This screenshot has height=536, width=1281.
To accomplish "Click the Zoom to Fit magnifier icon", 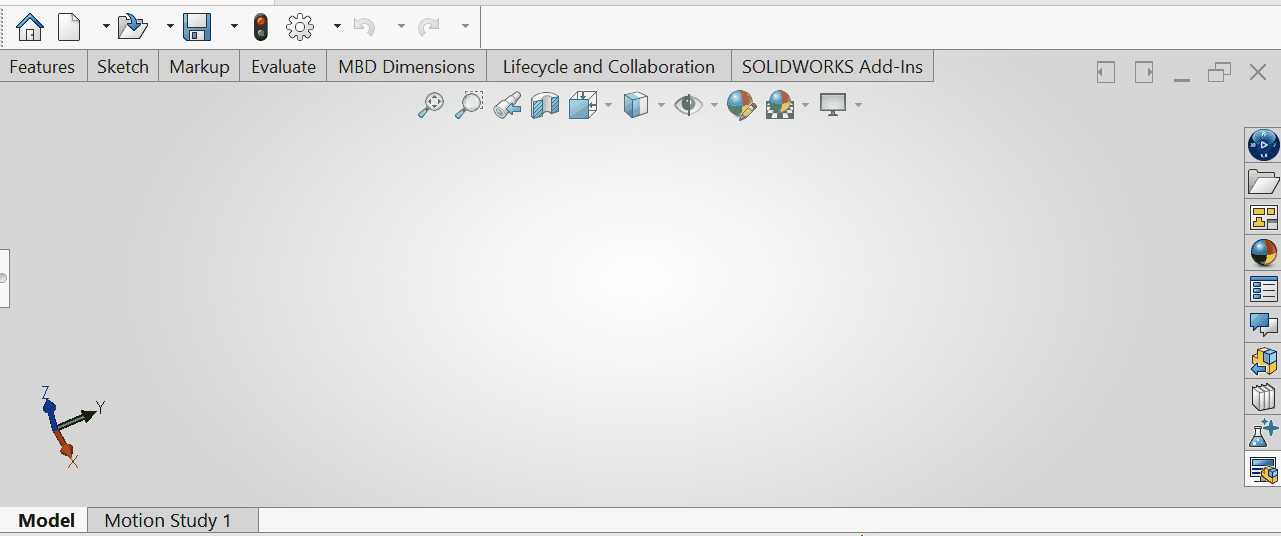I will (x=430, y=105).
